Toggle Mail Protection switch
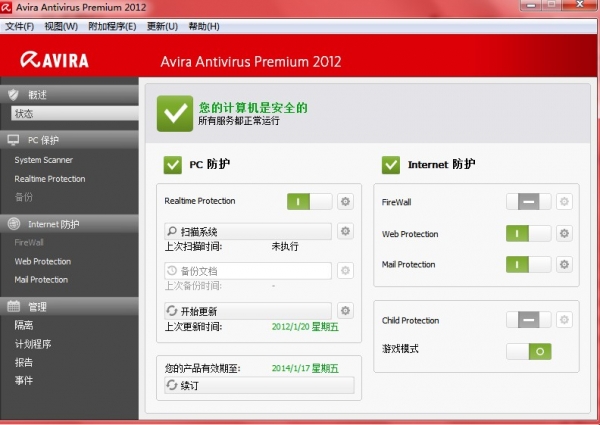 528,264
